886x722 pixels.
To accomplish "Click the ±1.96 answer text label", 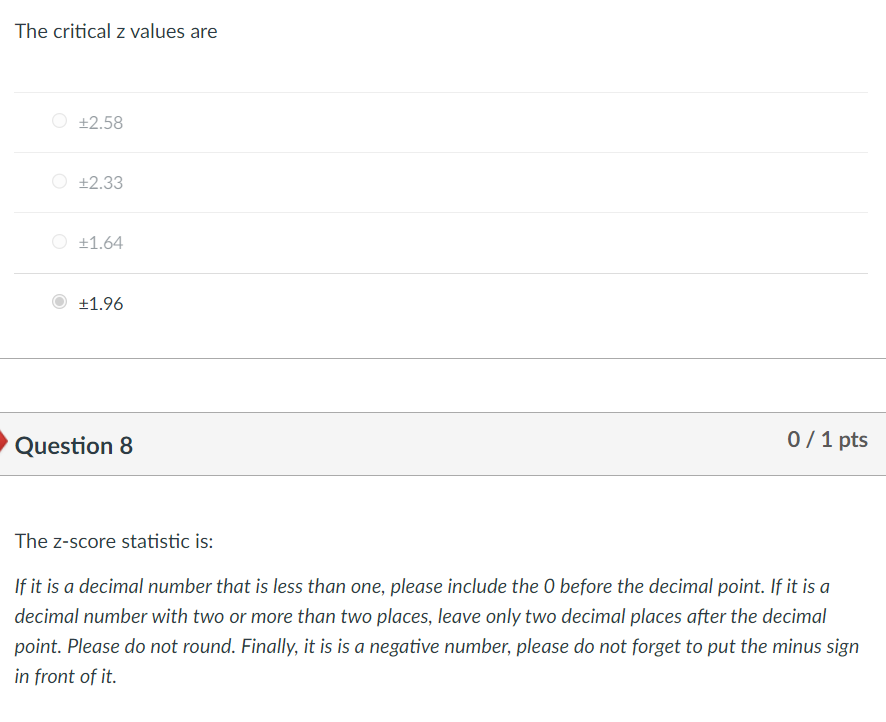I will [99, 304].
